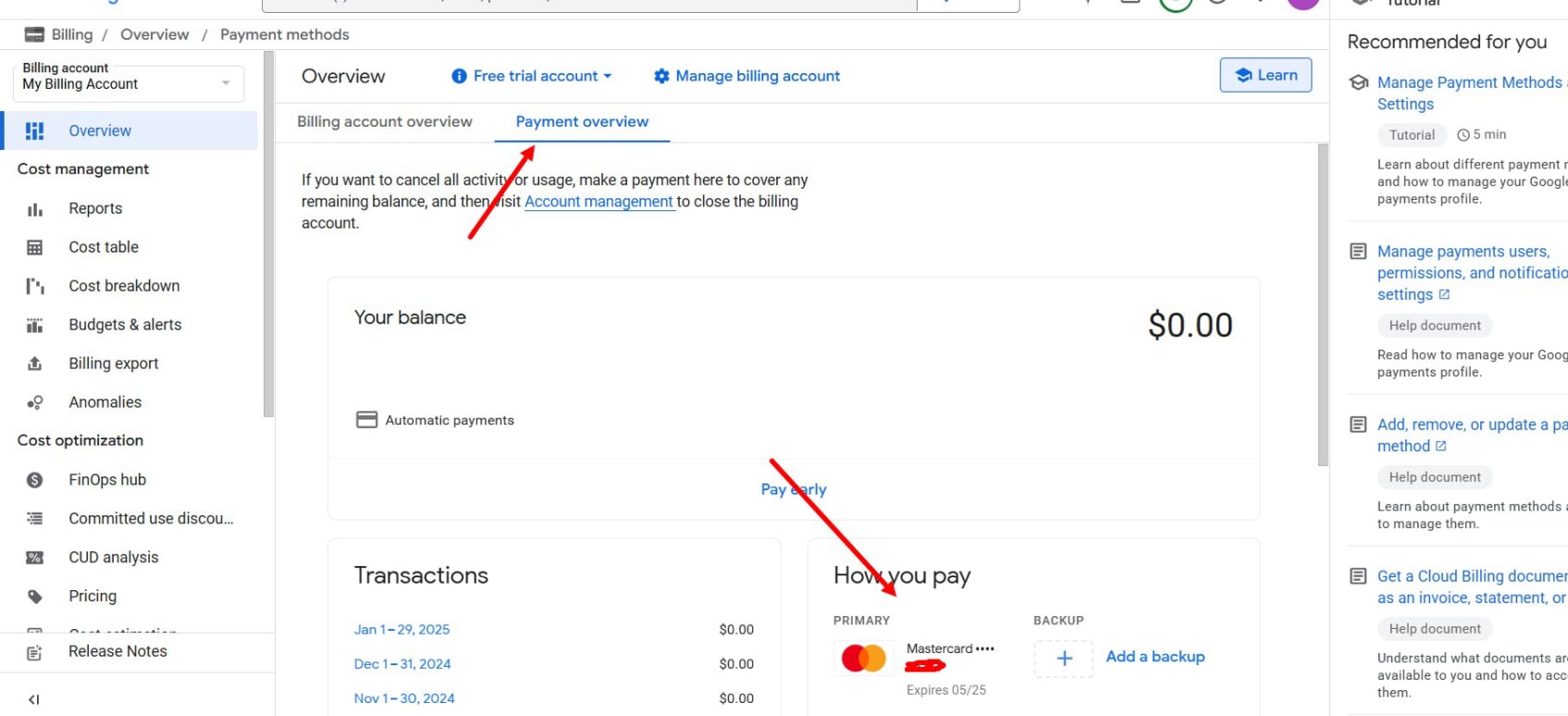Click the Learn button
Screen dimensions: 1568x716
1266,76
